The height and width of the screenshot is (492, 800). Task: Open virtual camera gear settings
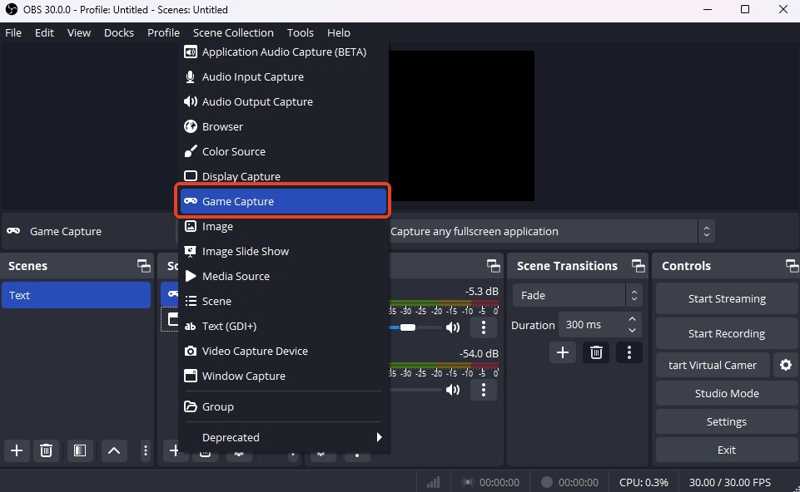(x=786, y=365)
